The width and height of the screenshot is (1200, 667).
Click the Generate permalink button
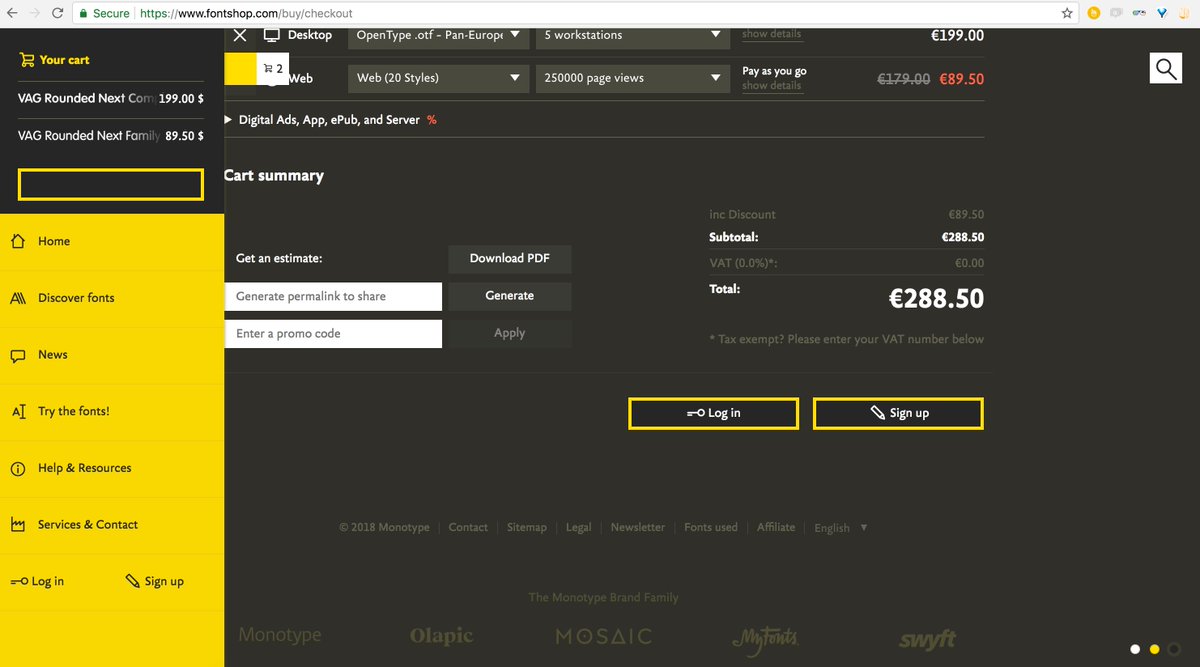click(510, 296)
